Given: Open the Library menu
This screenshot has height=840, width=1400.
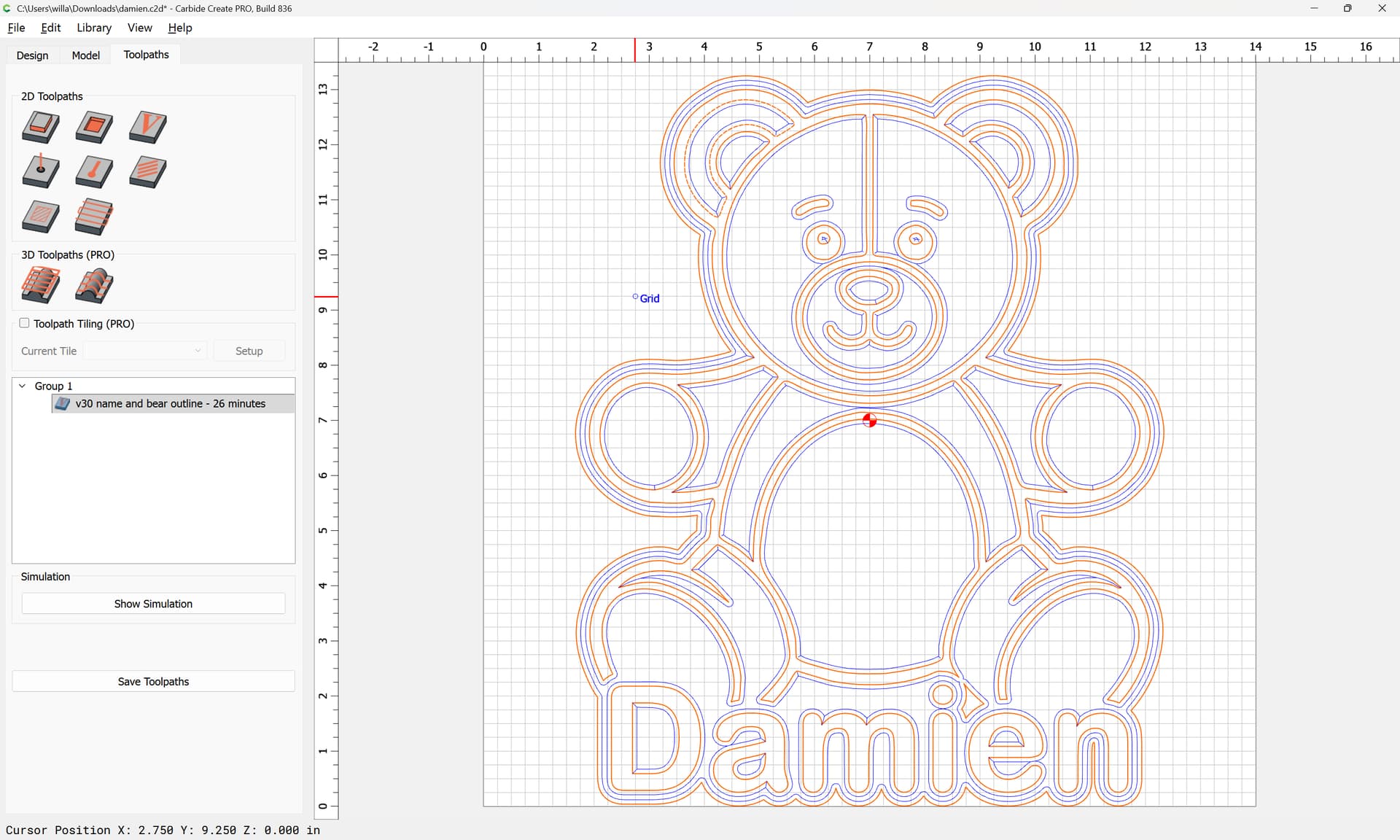Looking at the screenshot, I should click(x=94, y=28).
